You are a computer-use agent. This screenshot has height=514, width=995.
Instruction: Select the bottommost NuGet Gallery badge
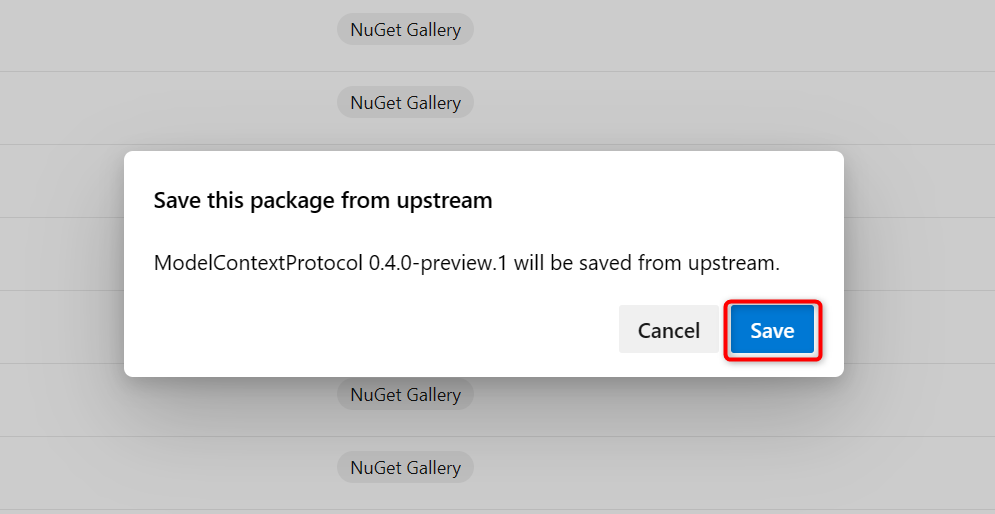pos(405,467)
